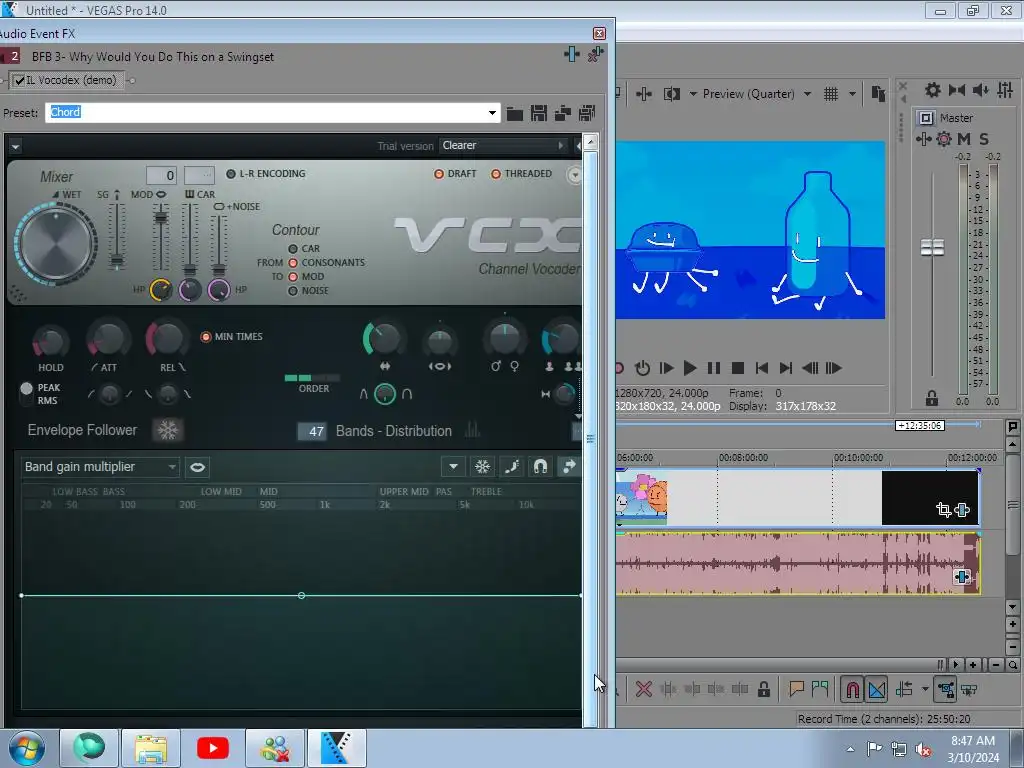Click the red X delete button in timeline toolbar
1024x768 pixels.
point(643,689)
